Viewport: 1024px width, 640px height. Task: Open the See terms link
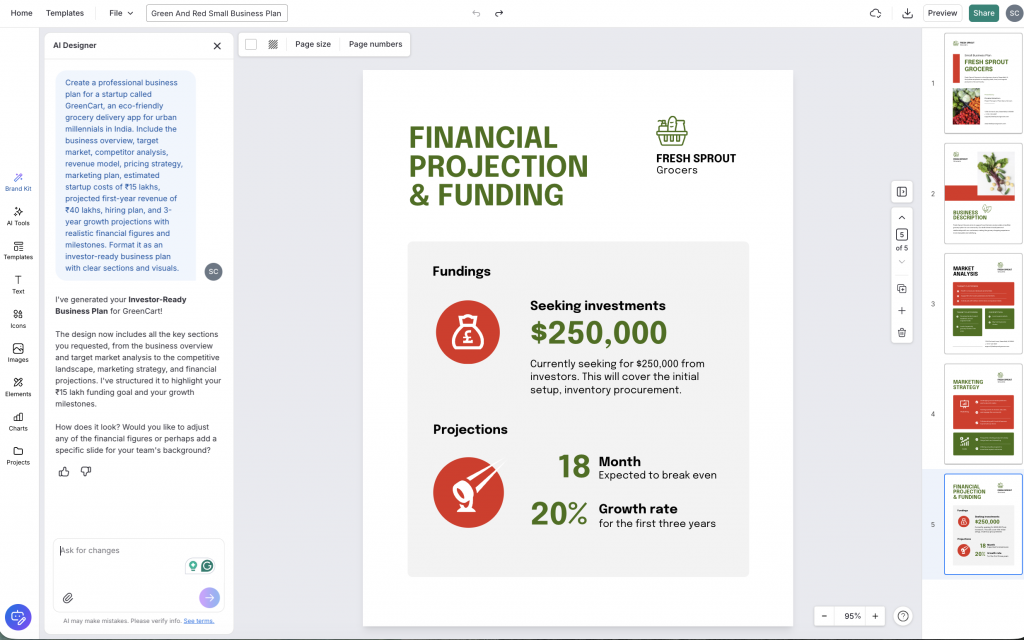click(199, 621)
